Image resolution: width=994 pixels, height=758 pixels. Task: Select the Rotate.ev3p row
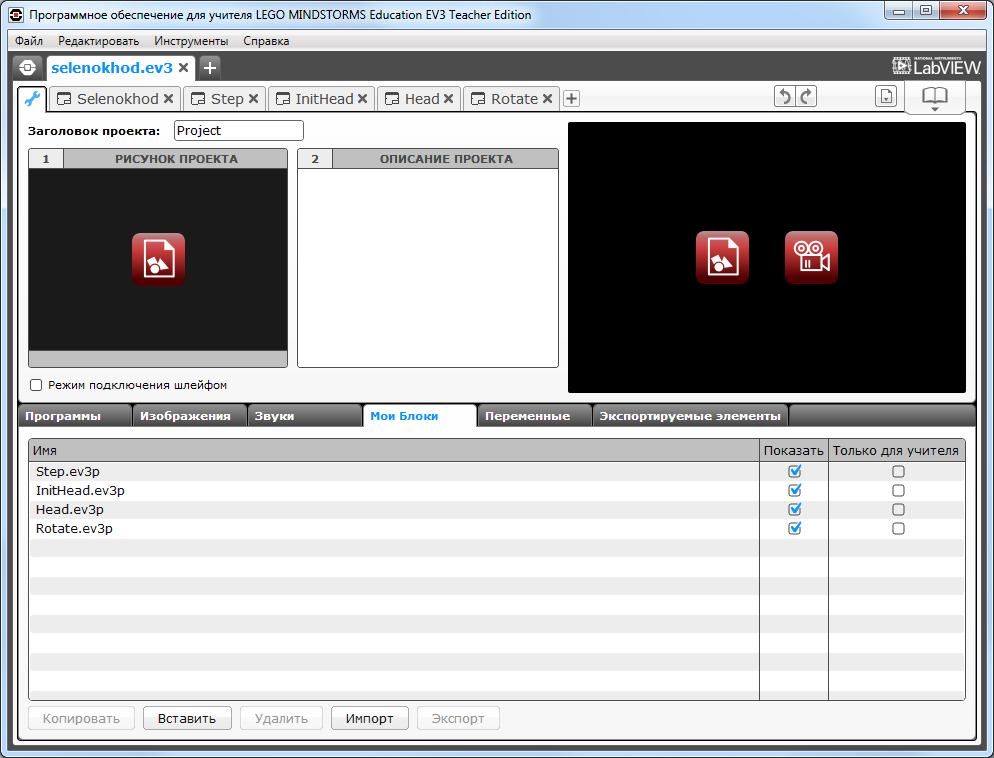coord(497,529)
